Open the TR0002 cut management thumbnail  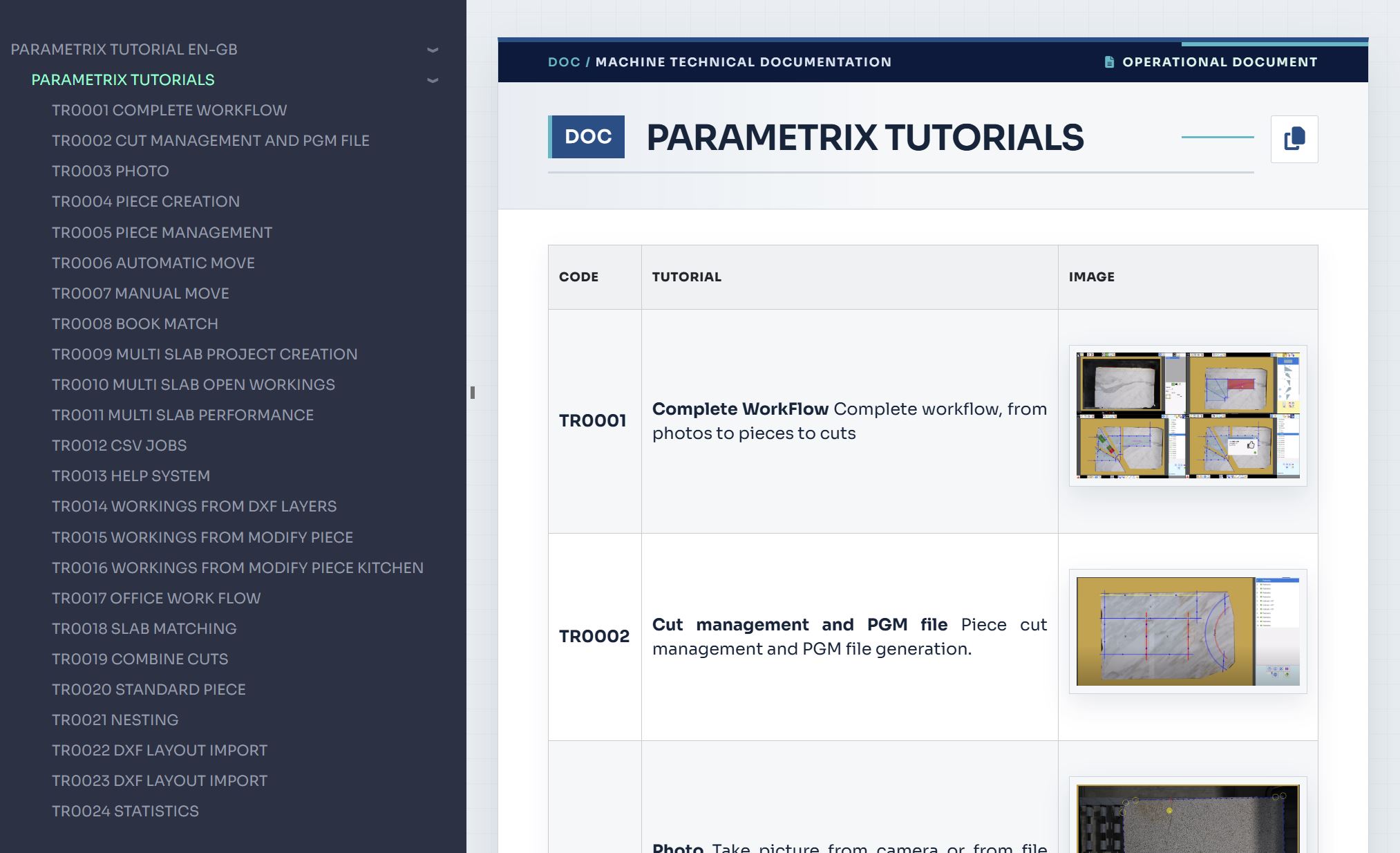pyautogui.click(x=1188, y=631)
